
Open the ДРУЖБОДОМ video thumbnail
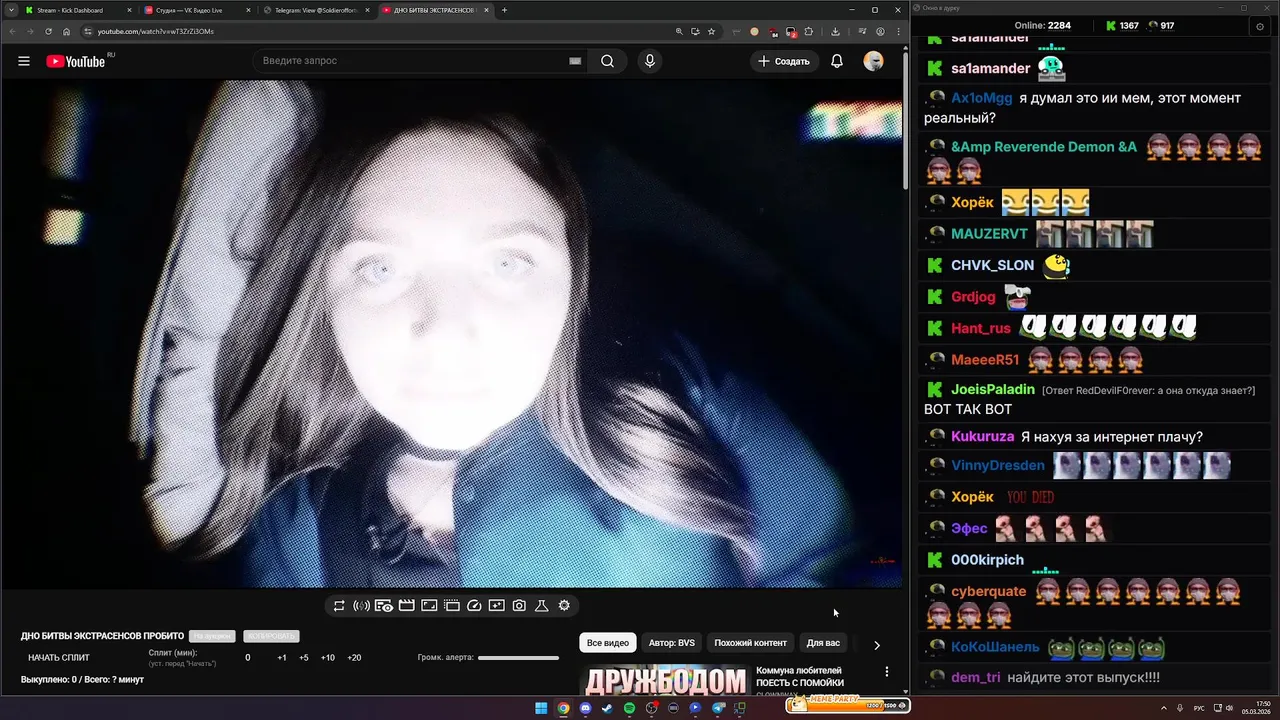[665, 680]
